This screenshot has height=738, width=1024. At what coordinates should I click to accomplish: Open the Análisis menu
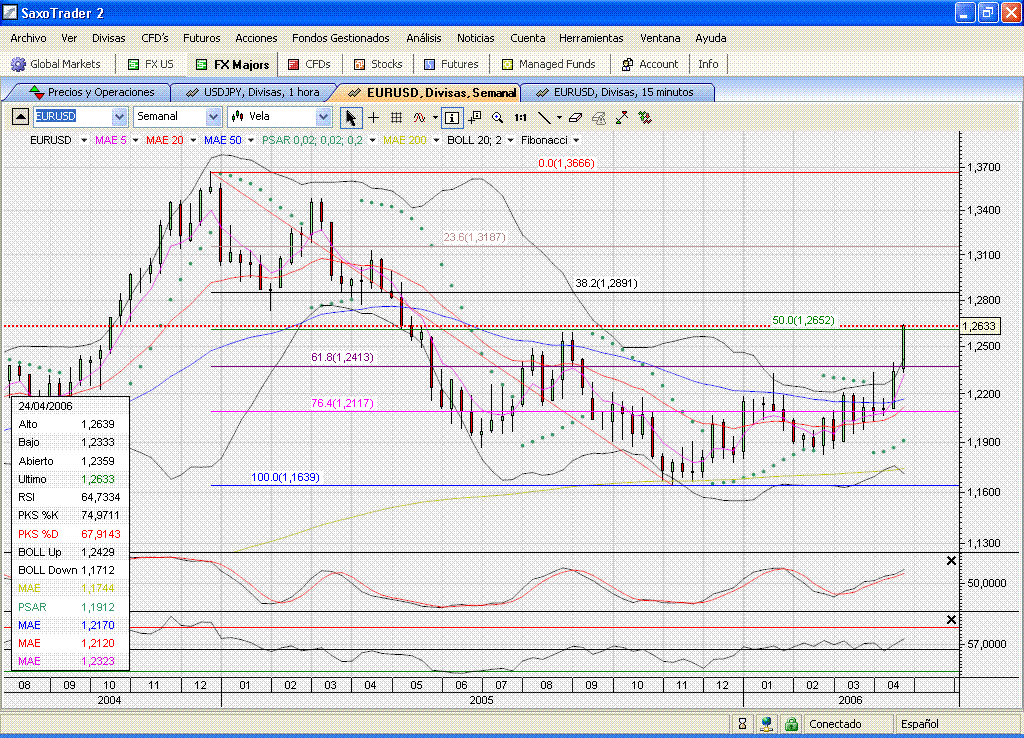tap(423, 39)
